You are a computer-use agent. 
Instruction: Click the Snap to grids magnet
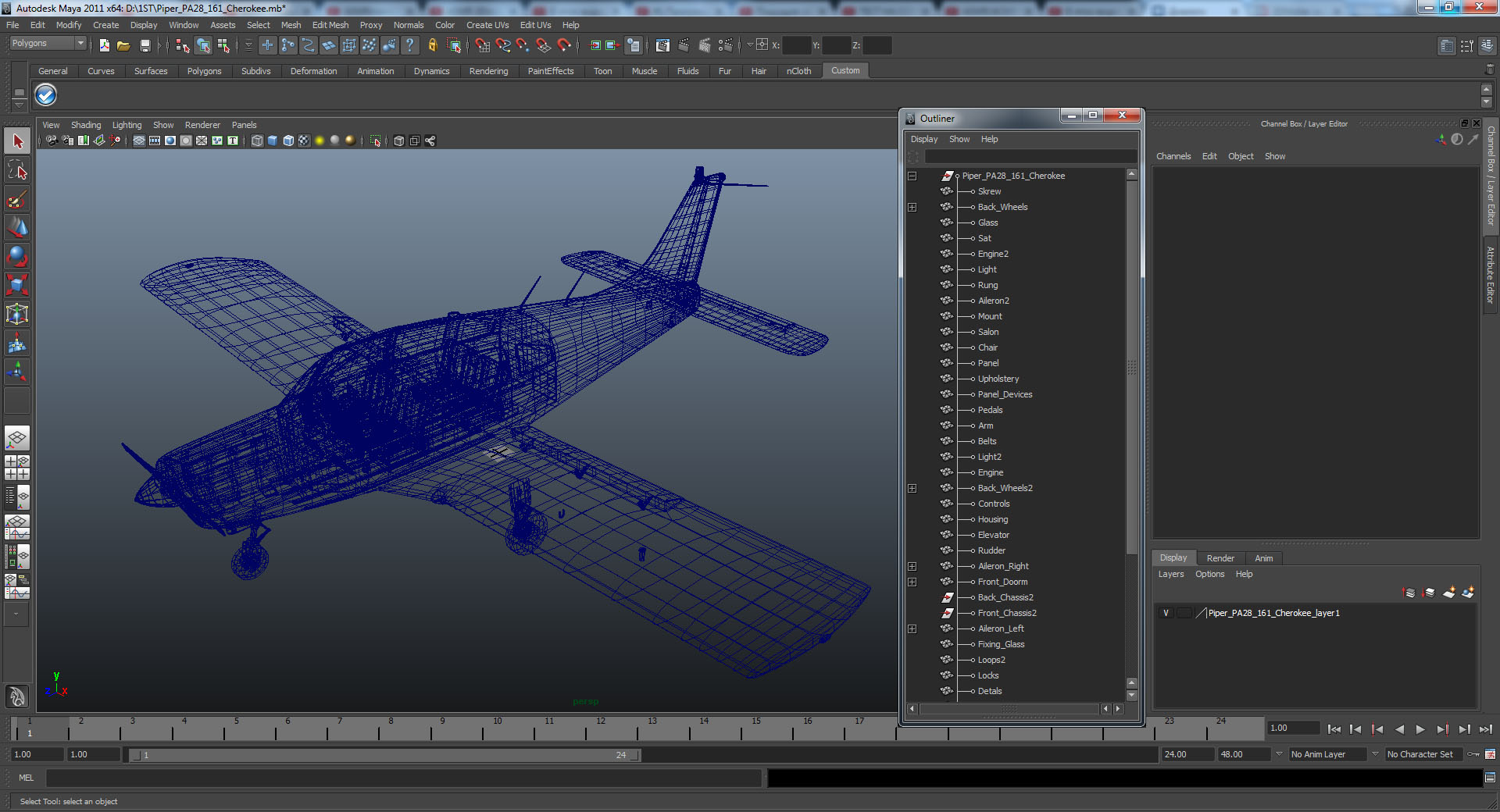483,45
